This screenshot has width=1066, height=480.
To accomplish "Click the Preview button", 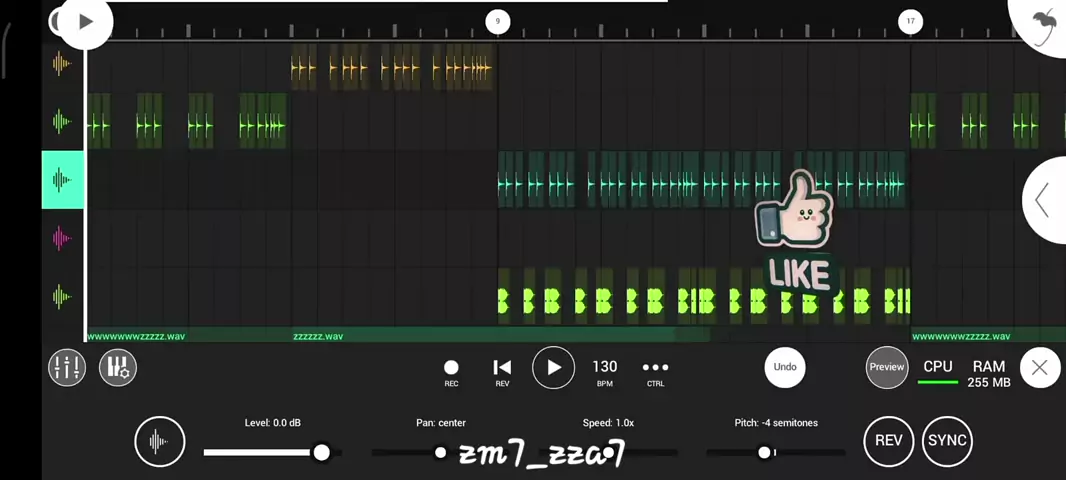I will pos(886,367).
